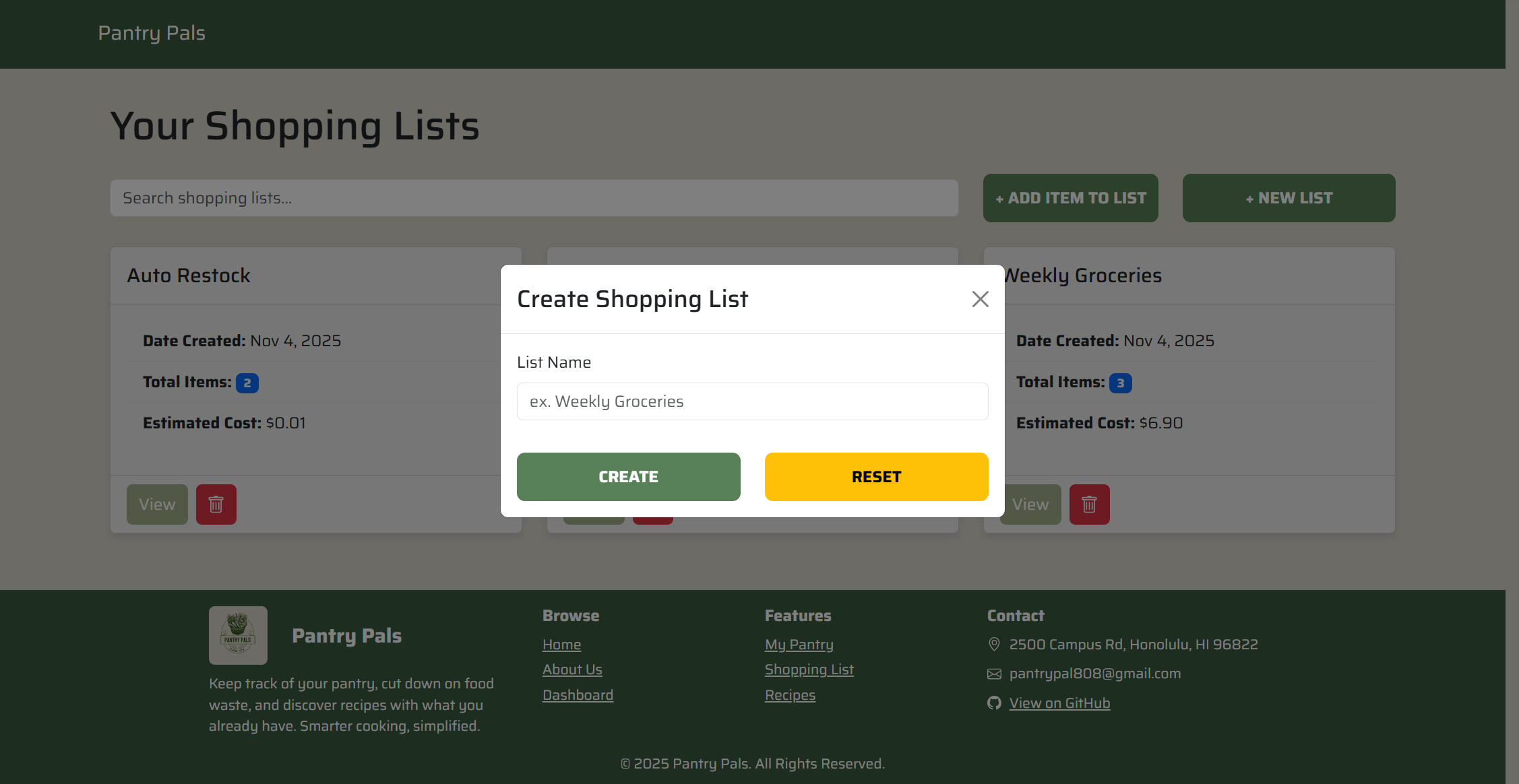Click the email envelope icon in Contact section
The image size is (1519, 784).
[994, 674]
